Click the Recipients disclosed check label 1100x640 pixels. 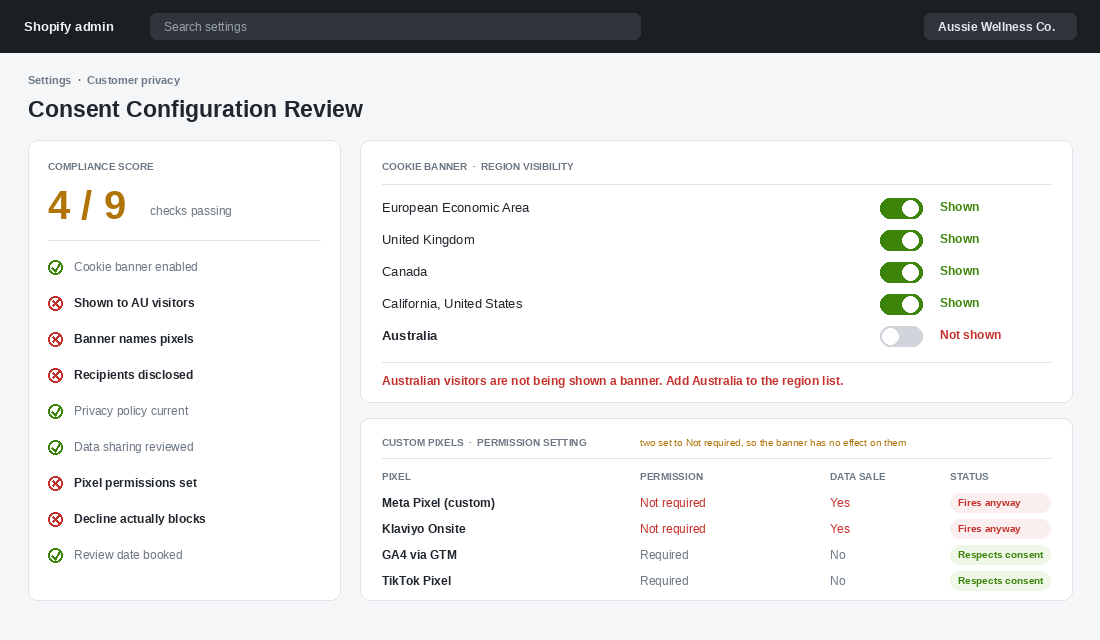pyautogui.click(x=133, y=375)
